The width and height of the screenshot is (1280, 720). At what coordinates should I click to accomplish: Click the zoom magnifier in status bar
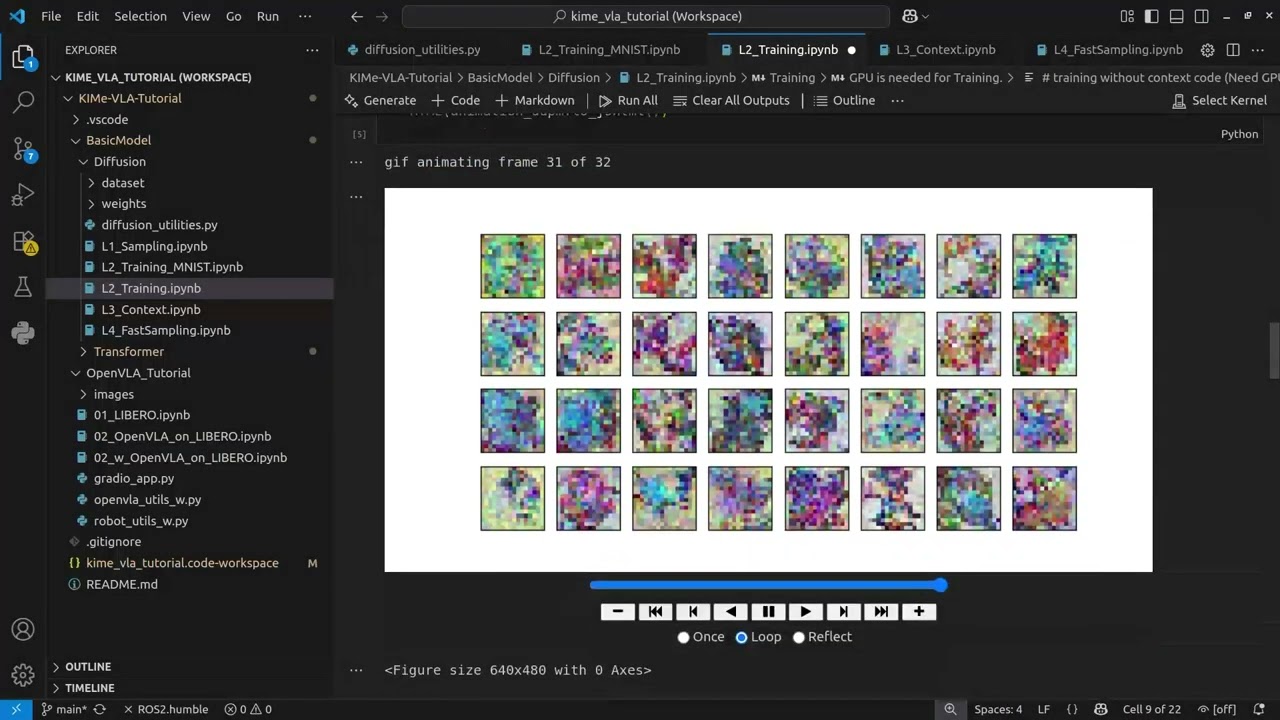(950, 709)
